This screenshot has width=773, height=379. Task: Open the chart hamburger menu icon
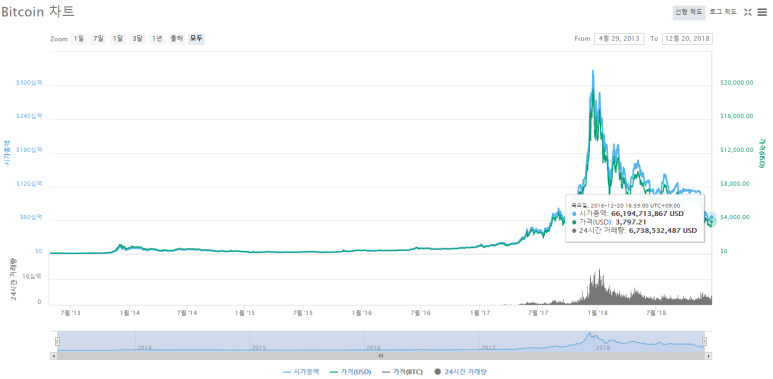pyautogui.click(x=762, y=12)
